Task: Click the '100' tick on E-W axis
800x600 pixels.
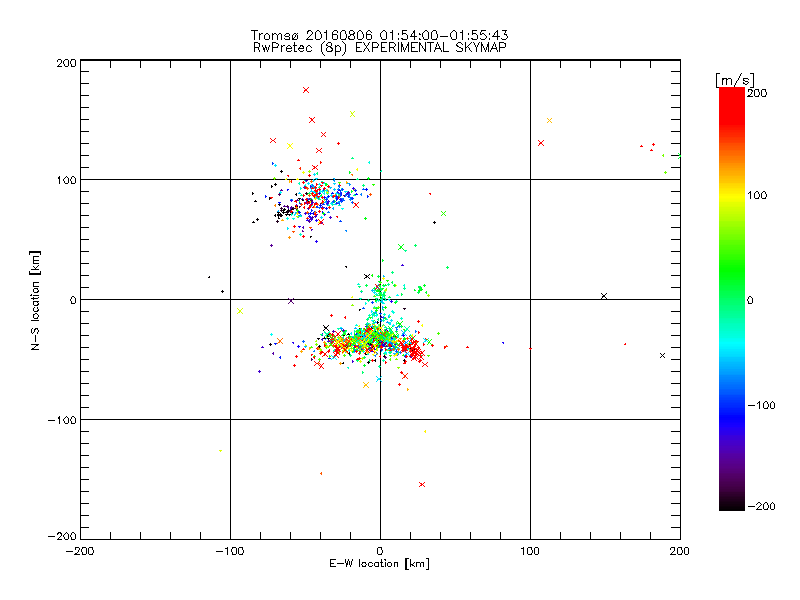Action: tap(530, 551)
